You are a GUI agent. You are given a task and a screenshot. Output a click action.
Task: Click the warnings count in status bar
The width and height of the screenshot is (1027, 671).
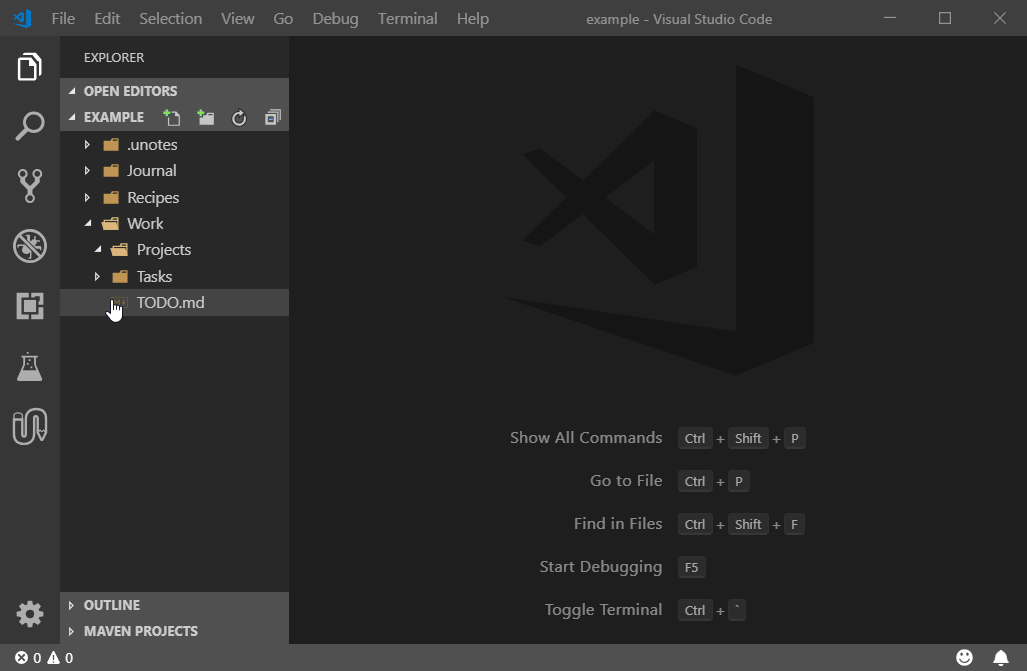point(60,657)
